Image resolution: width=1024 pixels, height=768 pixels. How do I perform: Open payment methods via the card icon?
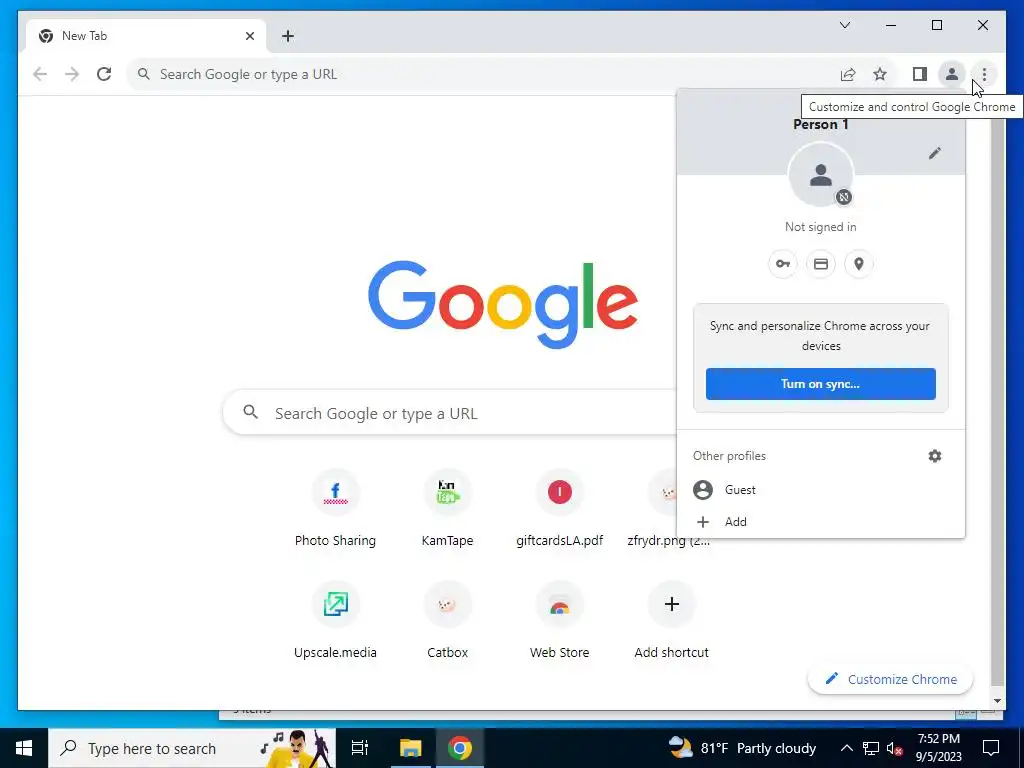click(820, 264)
